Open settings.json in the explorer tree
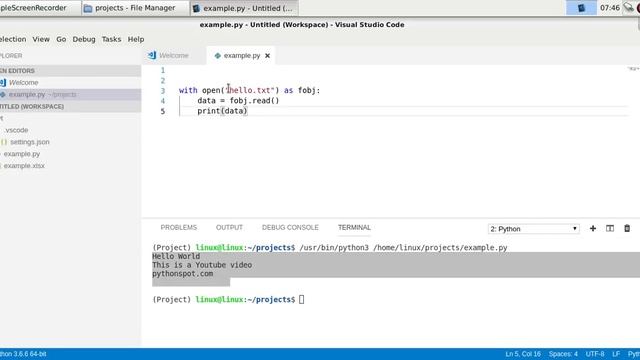Image resolution: width=640 pixels, height=360 pixels. (x=29, y=142)
